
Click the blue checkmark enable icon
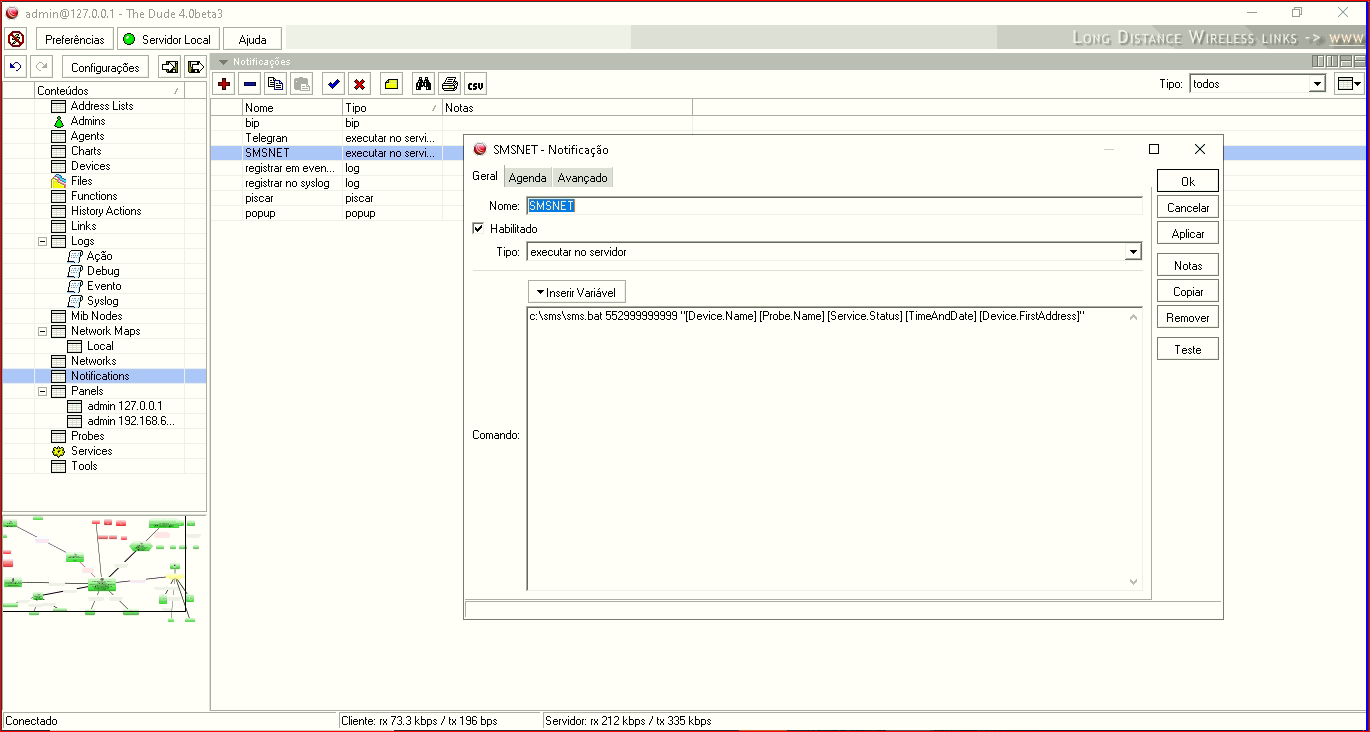(334, 85)
